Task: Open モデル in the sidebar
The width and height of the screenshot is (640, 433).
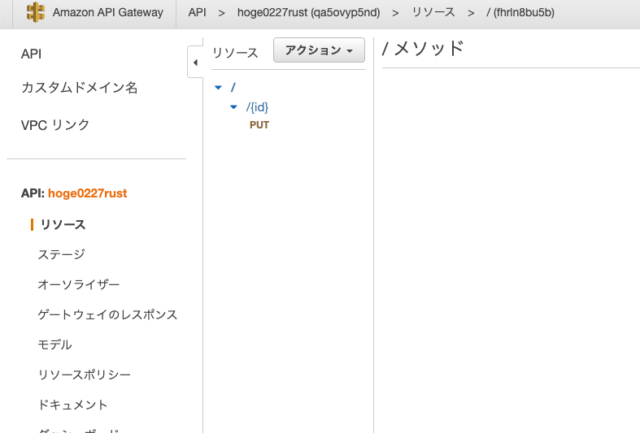Action: [55, 345]
